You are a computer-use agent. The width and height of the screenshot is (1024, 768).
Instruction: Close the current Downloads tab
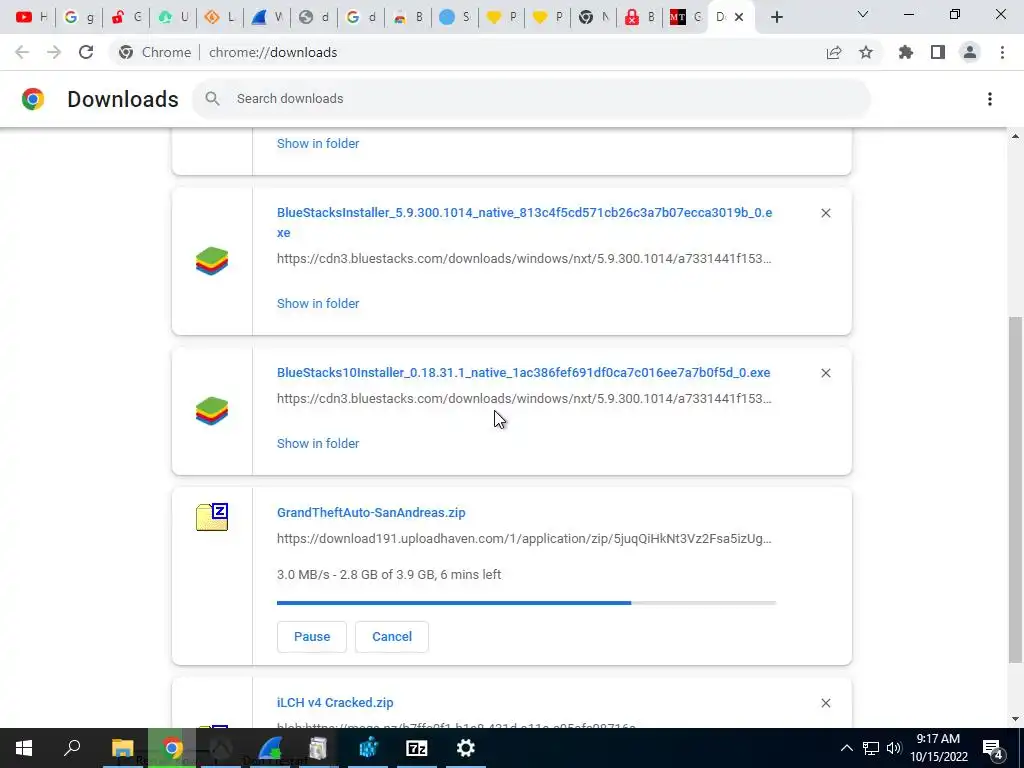tap(739, 17)
